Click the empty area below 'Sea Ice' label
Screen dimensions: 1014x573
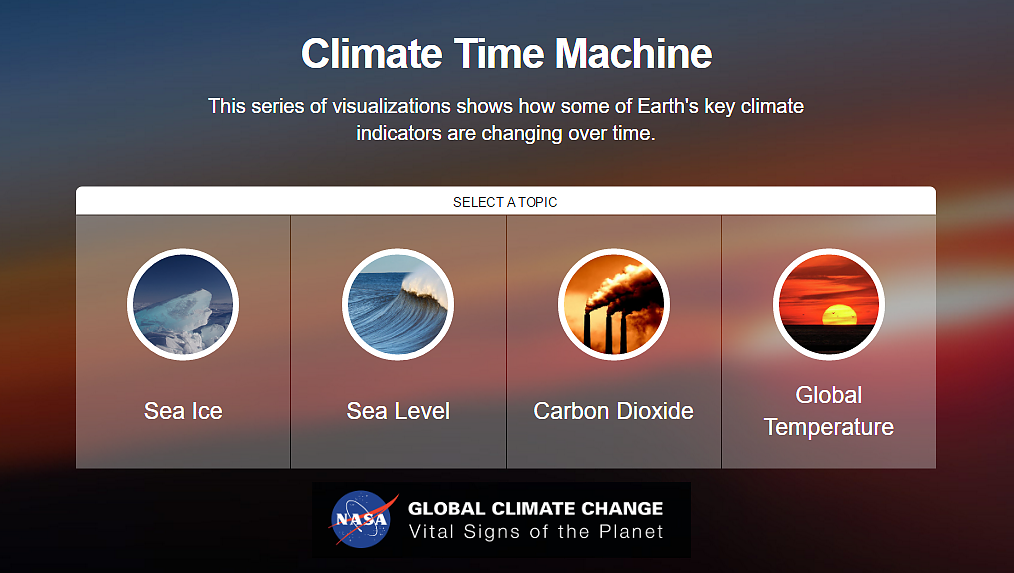point(183,448)
